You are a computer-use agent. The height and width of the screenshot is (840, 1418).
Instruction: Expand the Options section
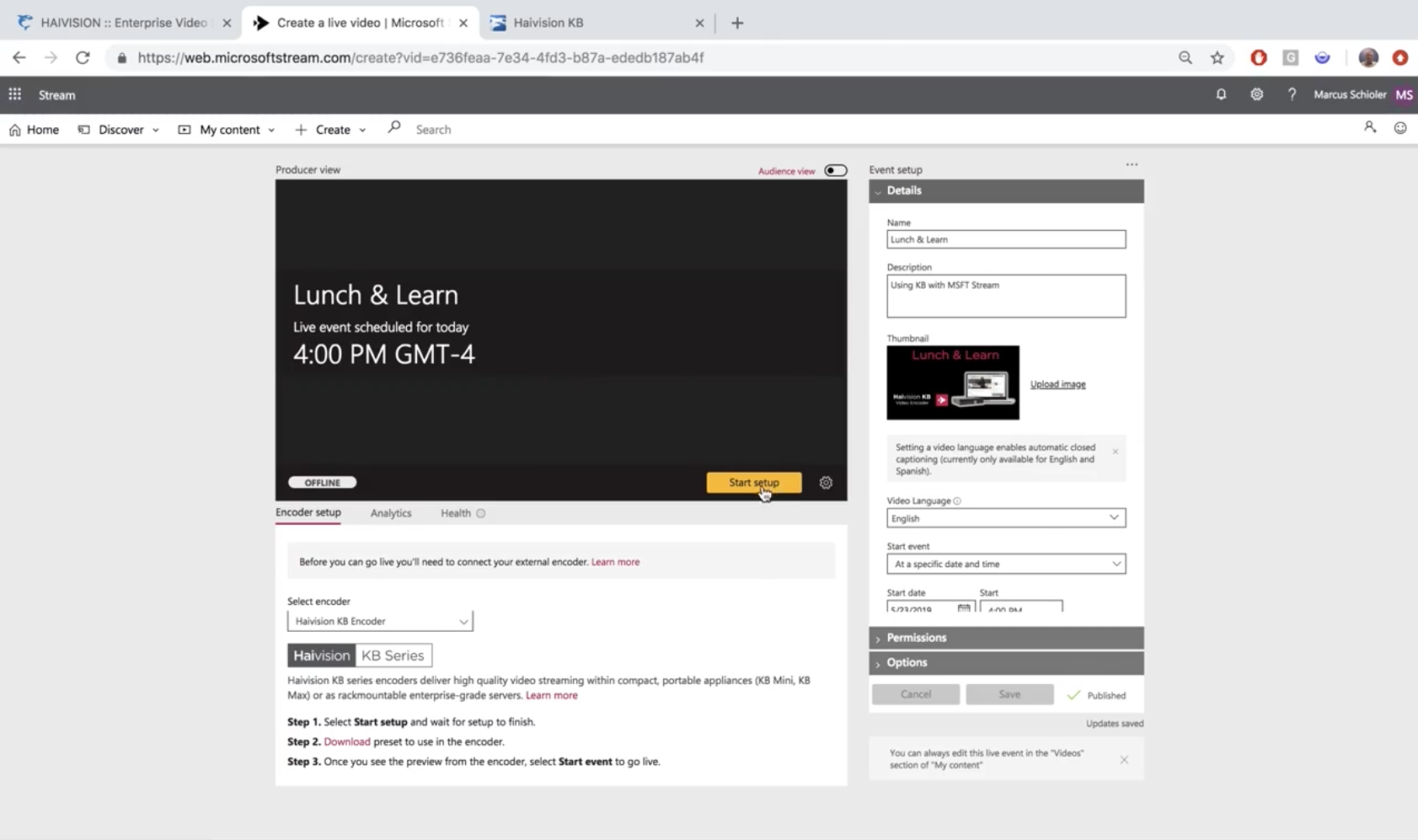click(1006, 663)
